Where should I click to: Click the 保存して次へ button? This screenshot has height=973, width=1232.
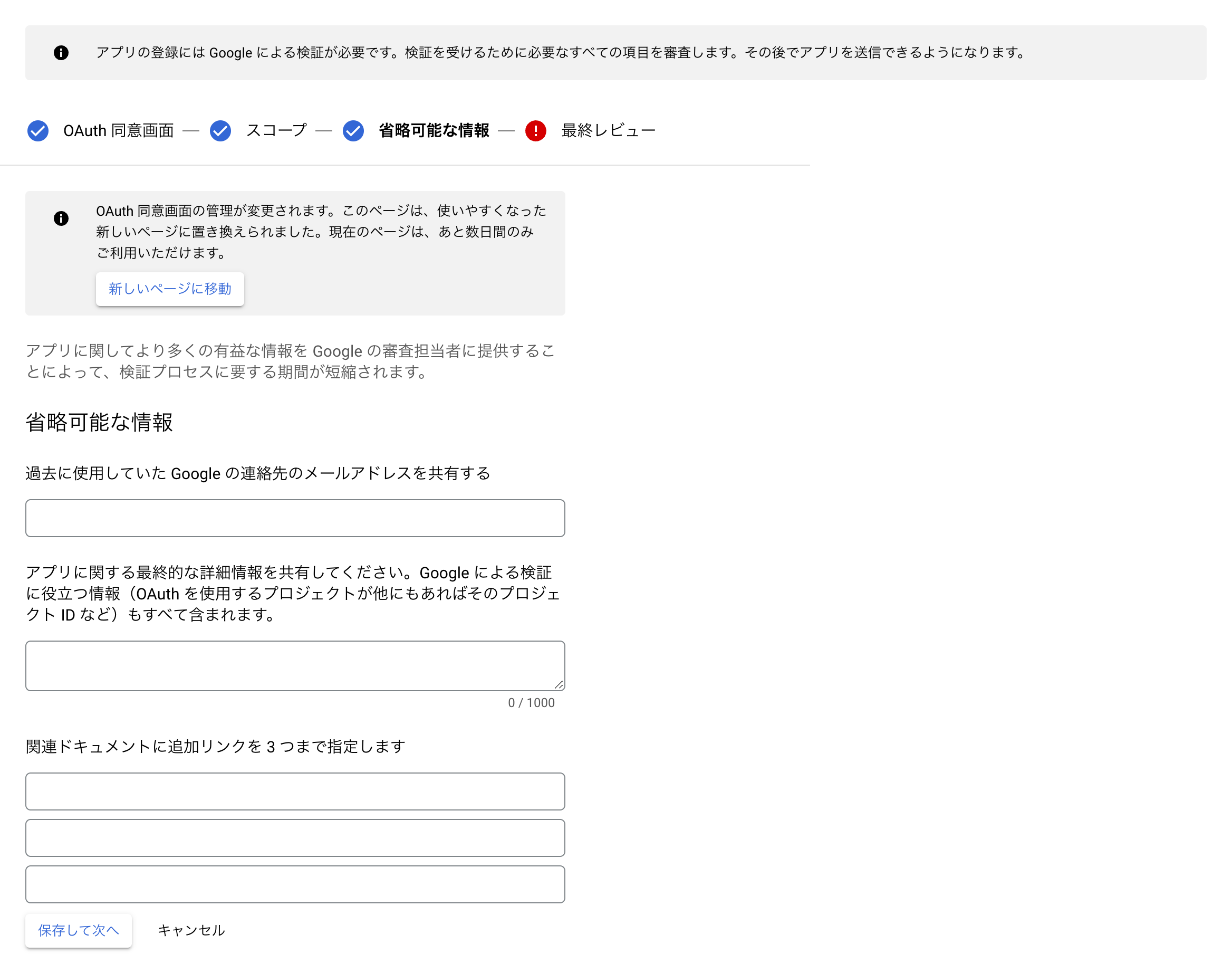[x=79, y=930]
